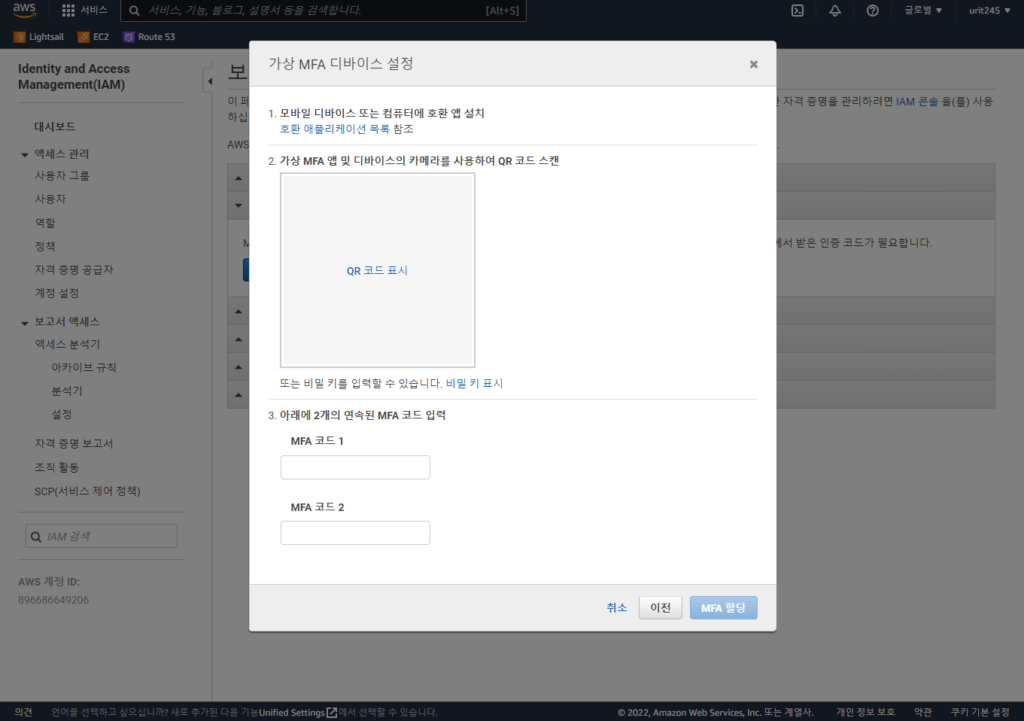Open the services grid menu icon
The width and height of the screenshot is (1024, 721).
coord(68,10)
